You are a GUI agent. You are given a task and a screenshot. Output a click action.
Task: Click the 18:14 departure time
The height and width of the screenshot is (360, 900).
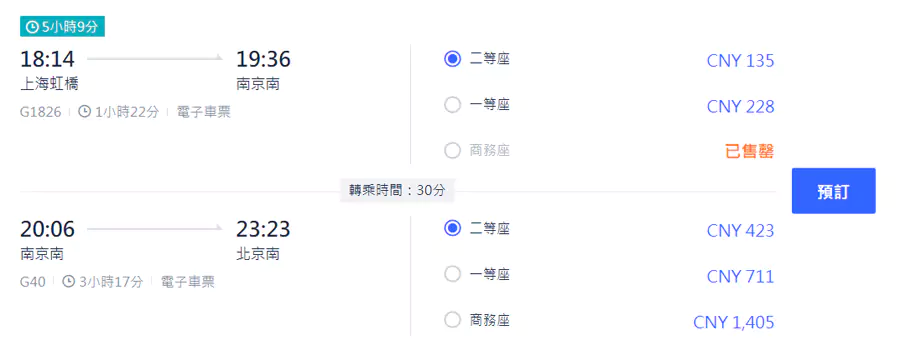tap(47, 59)
